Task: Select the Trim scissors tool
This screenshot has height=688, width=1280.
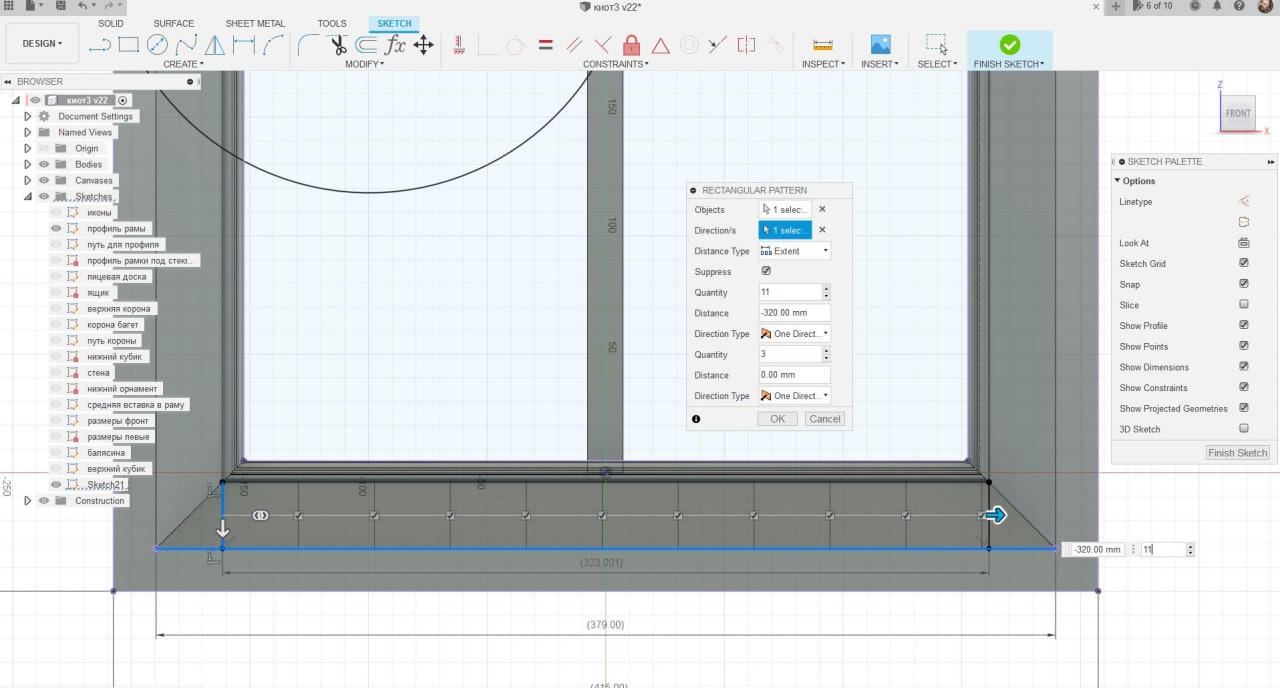Action: point(338,44)
